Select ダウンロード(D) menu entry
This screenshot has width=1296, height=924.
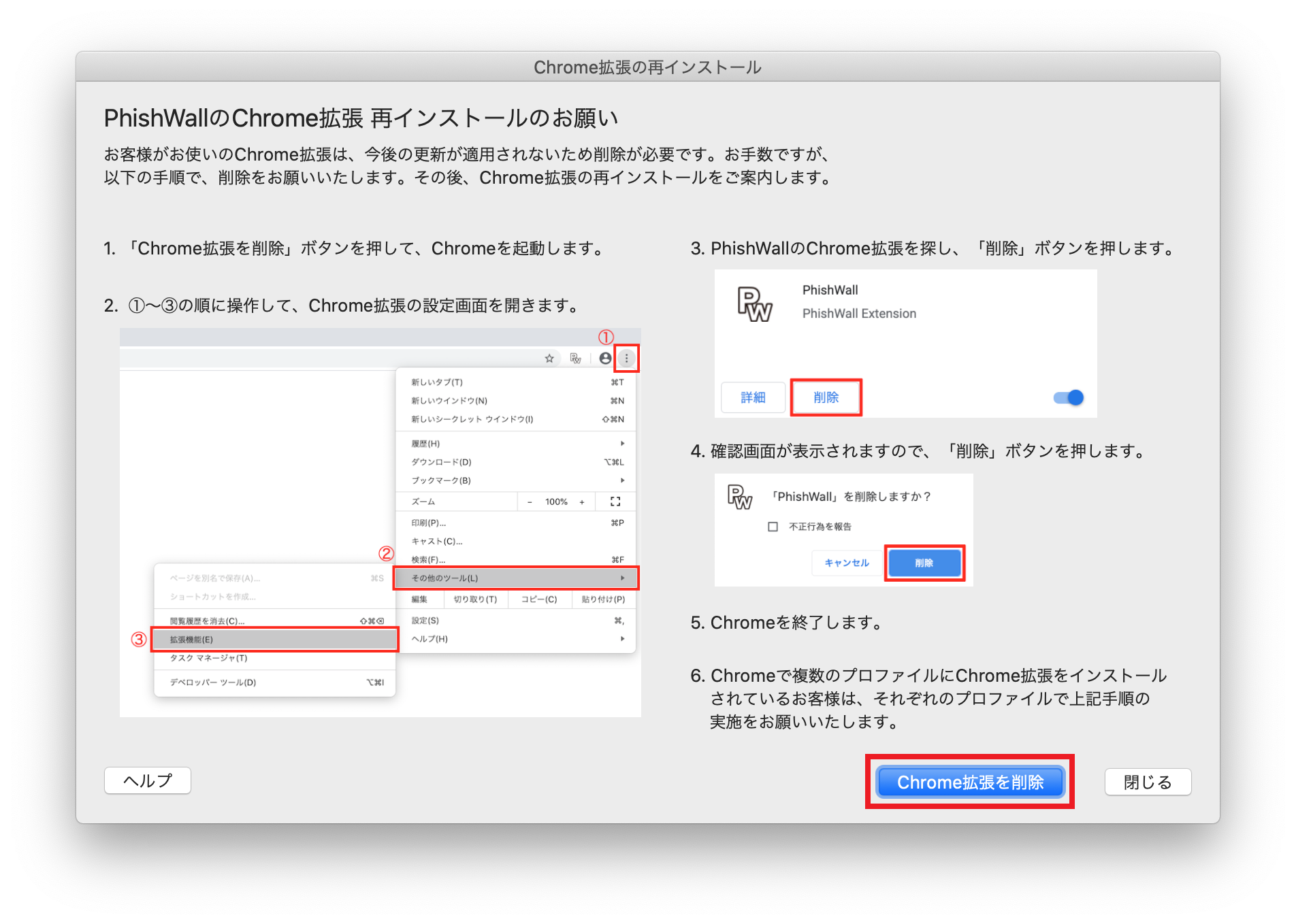(516, 462)
